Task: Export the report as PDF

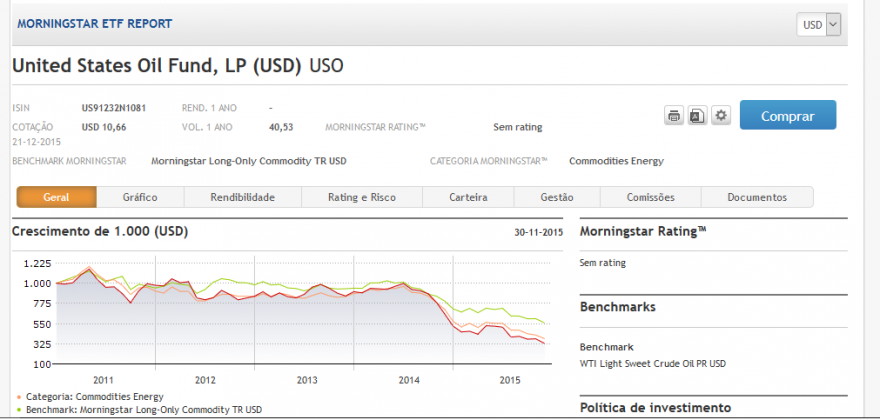Action: coord(698,116)
